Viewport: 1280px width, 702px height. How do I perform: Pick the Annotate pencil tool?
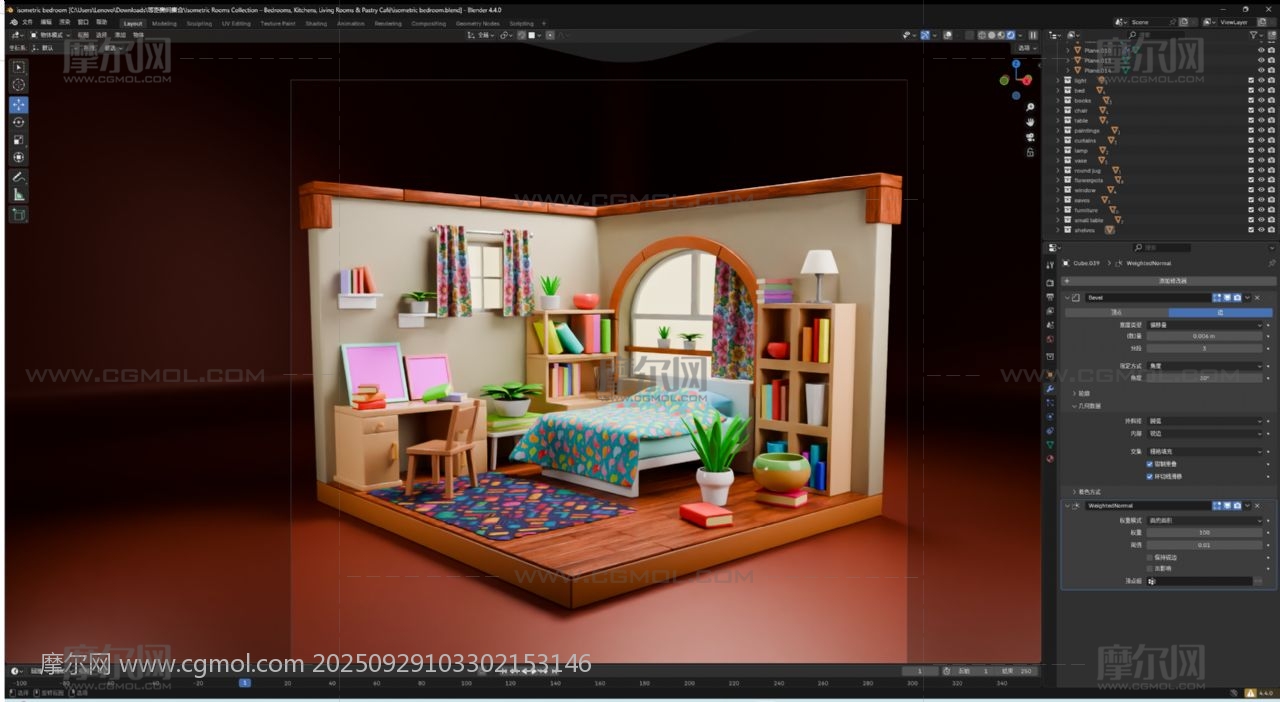(19, 177)
